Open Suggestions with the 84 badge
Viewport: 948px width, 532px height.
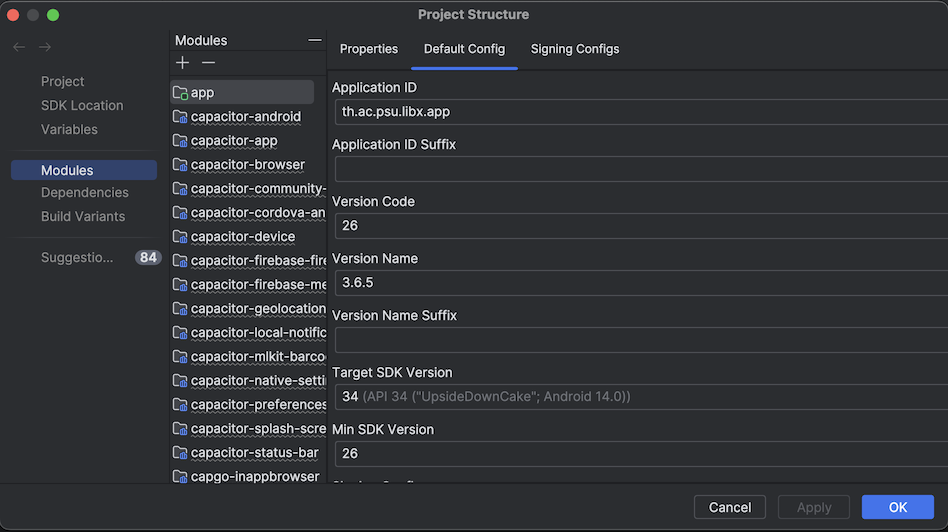(x=78, y=258)
